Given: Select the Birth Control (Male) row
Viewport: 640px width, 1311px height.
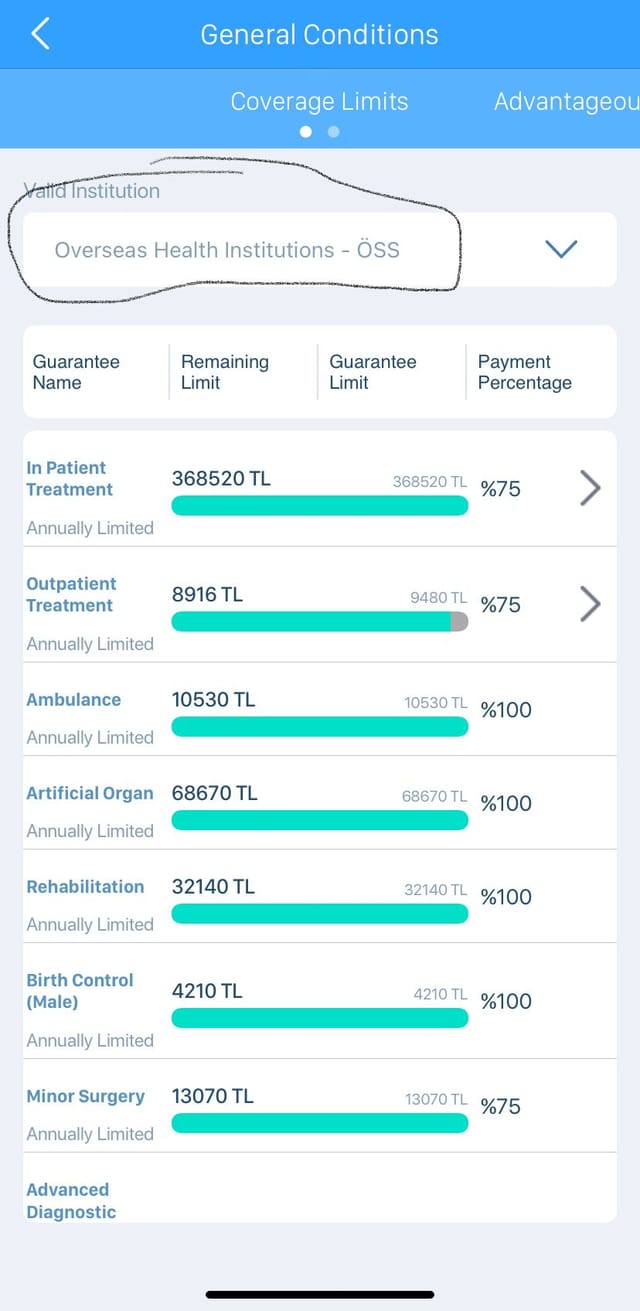Looking at the screenshot, I should click(x=320, y=1001).
